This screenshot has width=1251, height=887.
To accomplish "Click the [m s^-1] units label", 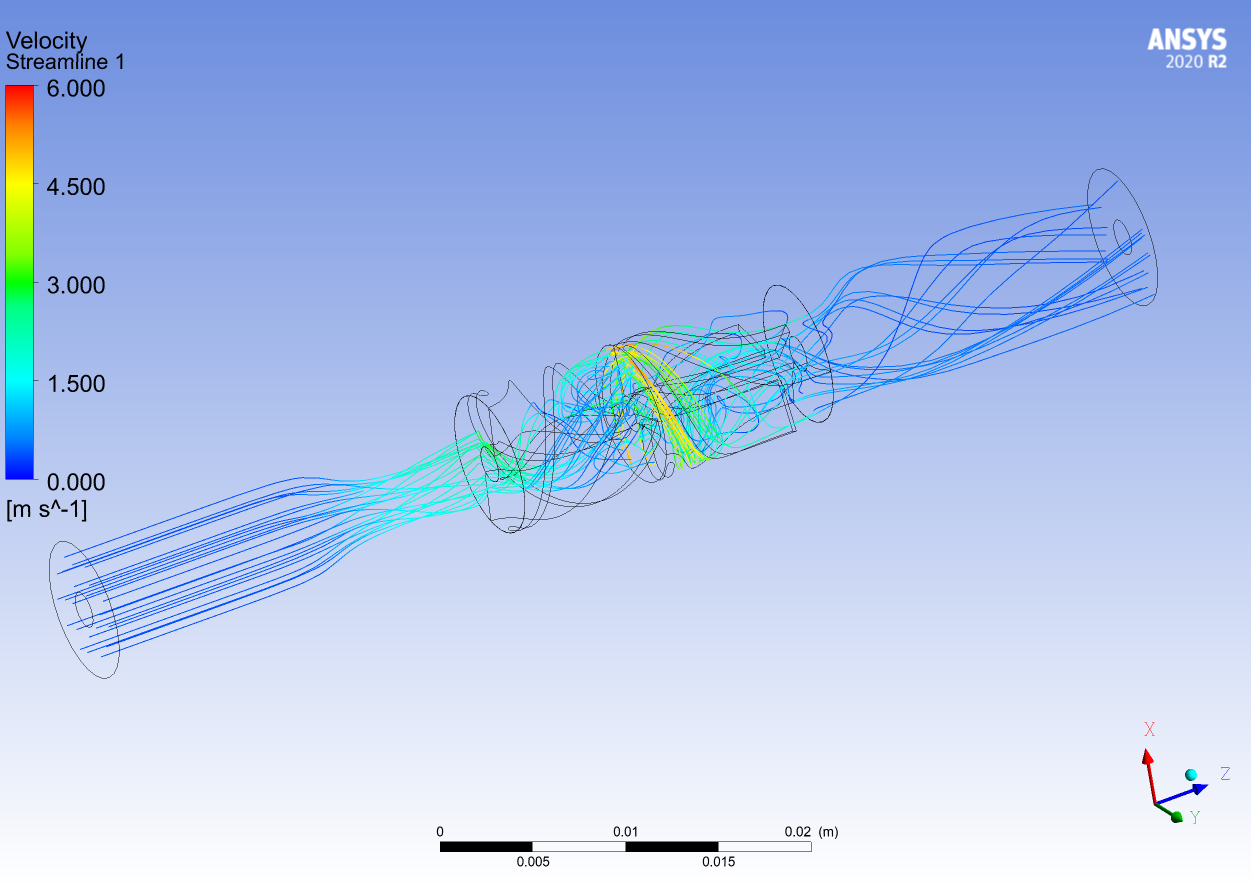I will 47,510.
